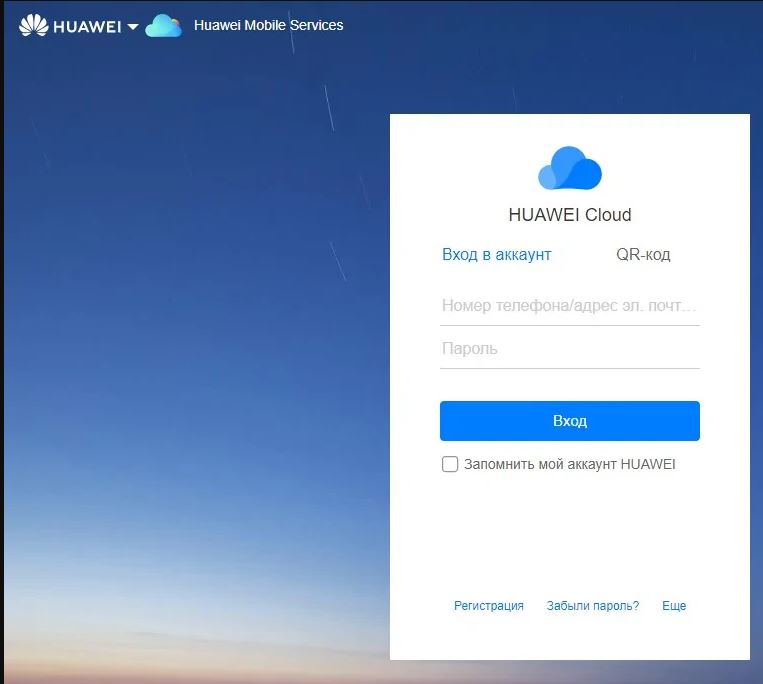Open the "Еще" link
763x684 pixels.
click(x=674, y=606)
